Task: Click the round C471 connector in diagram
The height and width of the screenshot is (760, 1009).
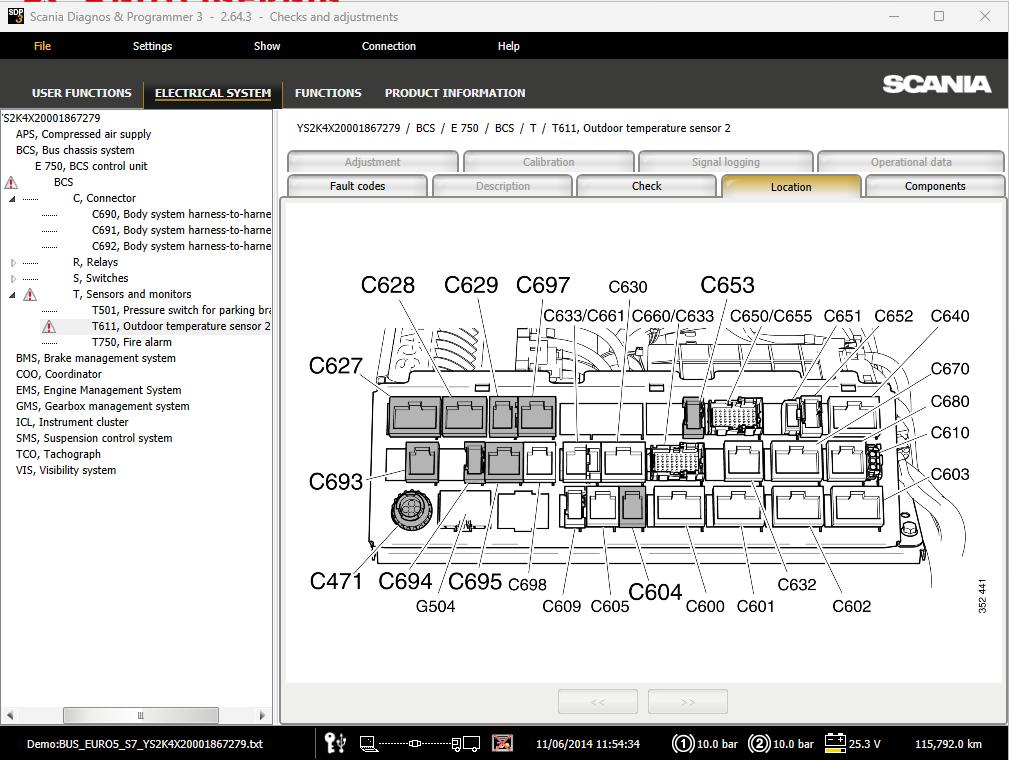Action: [x=409, y=510]
